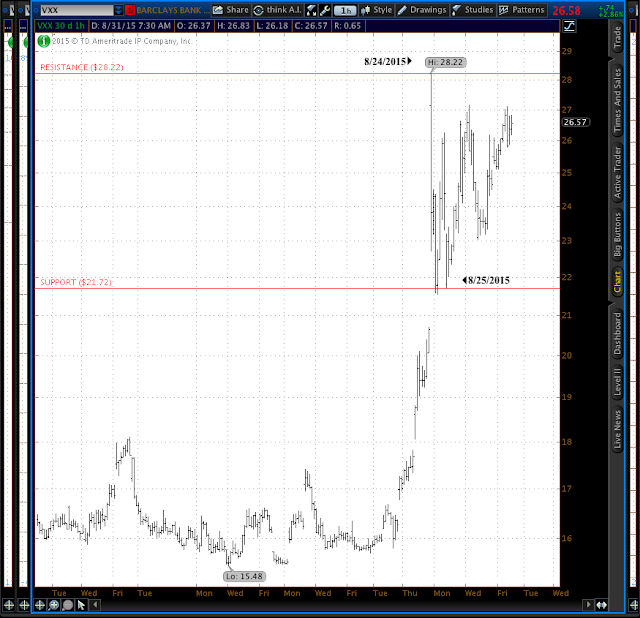The height and width of the screenshot is (618, 640).
Task: Open the Share menu
Action: 231,10
